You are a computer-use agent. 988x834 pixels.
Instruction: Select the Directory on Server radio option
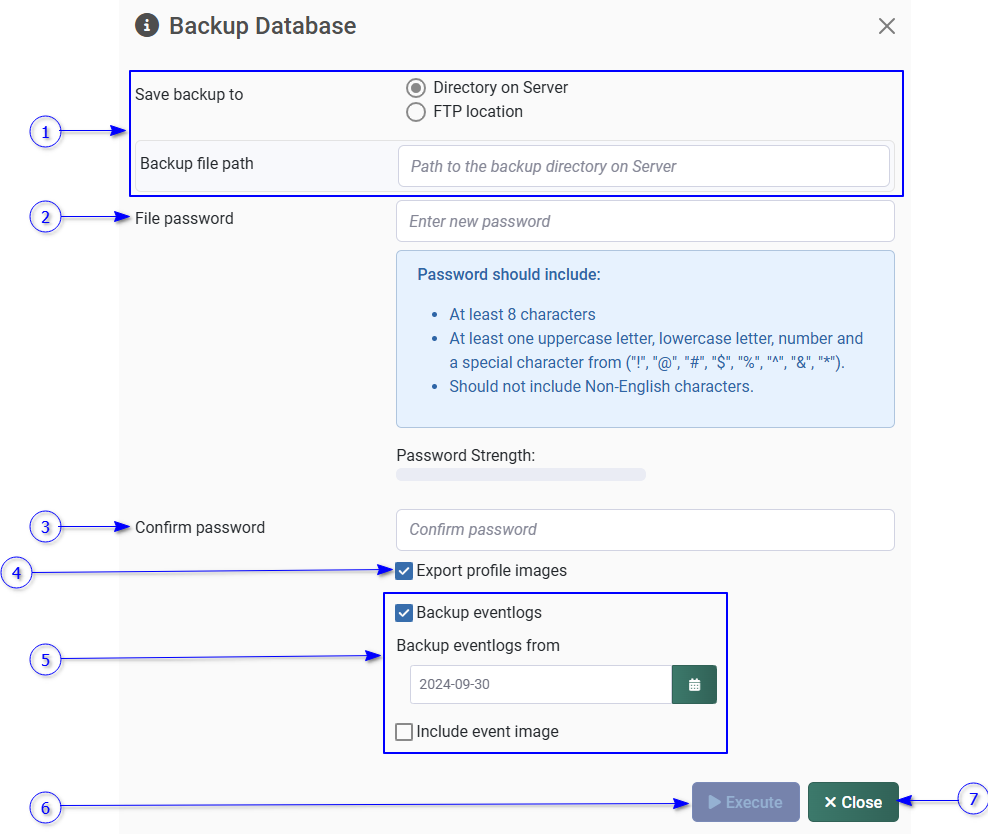pos(416,88)
